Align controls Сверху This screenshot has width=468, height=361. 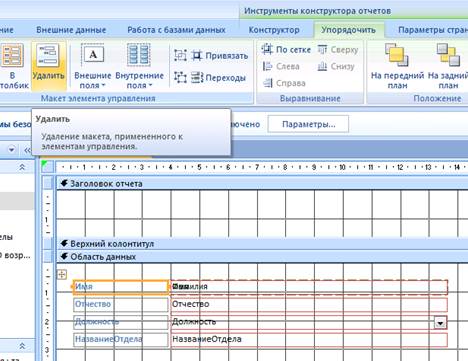[338, 50]
